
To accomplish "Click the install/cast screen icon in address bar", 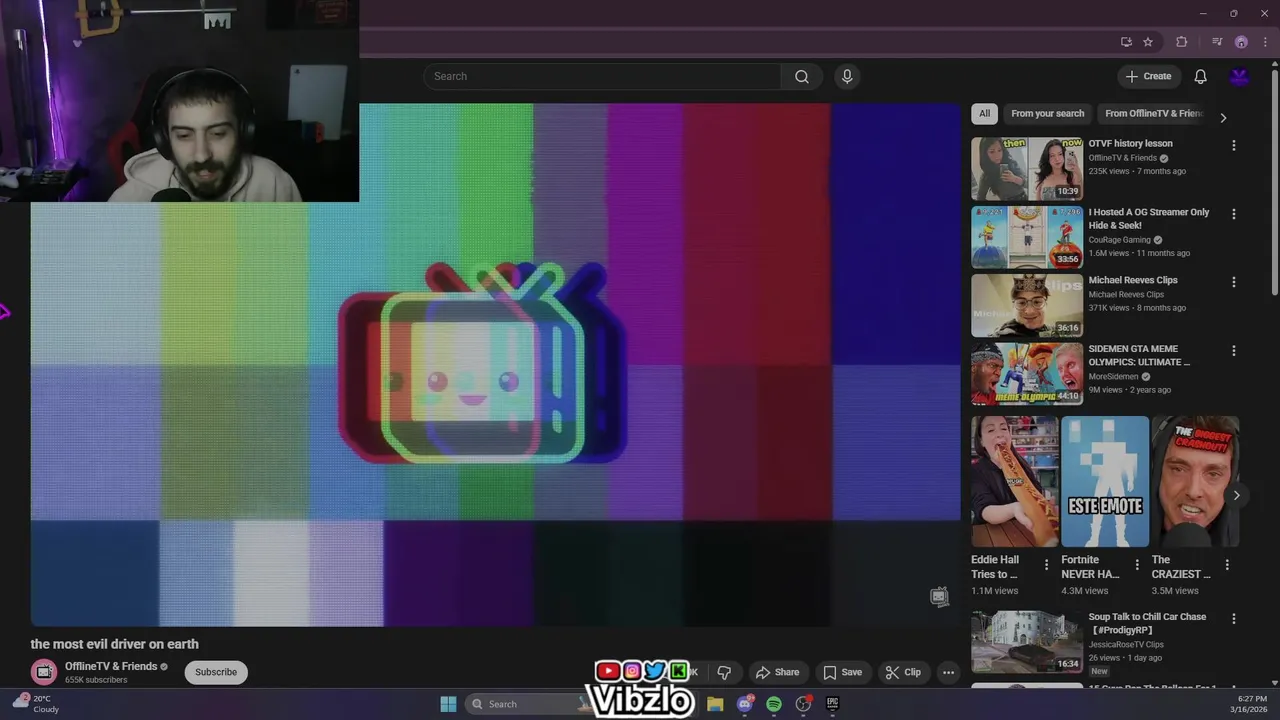I will (1126, 42).
